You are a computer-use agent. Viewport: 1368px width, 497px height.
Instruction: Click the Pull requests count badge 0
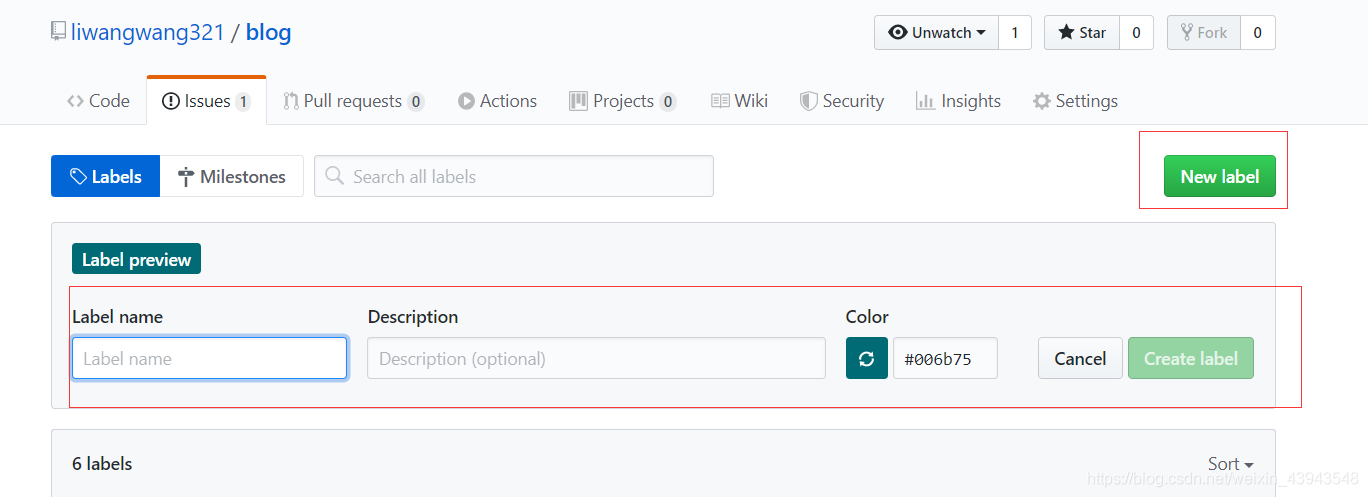(416, 101)
